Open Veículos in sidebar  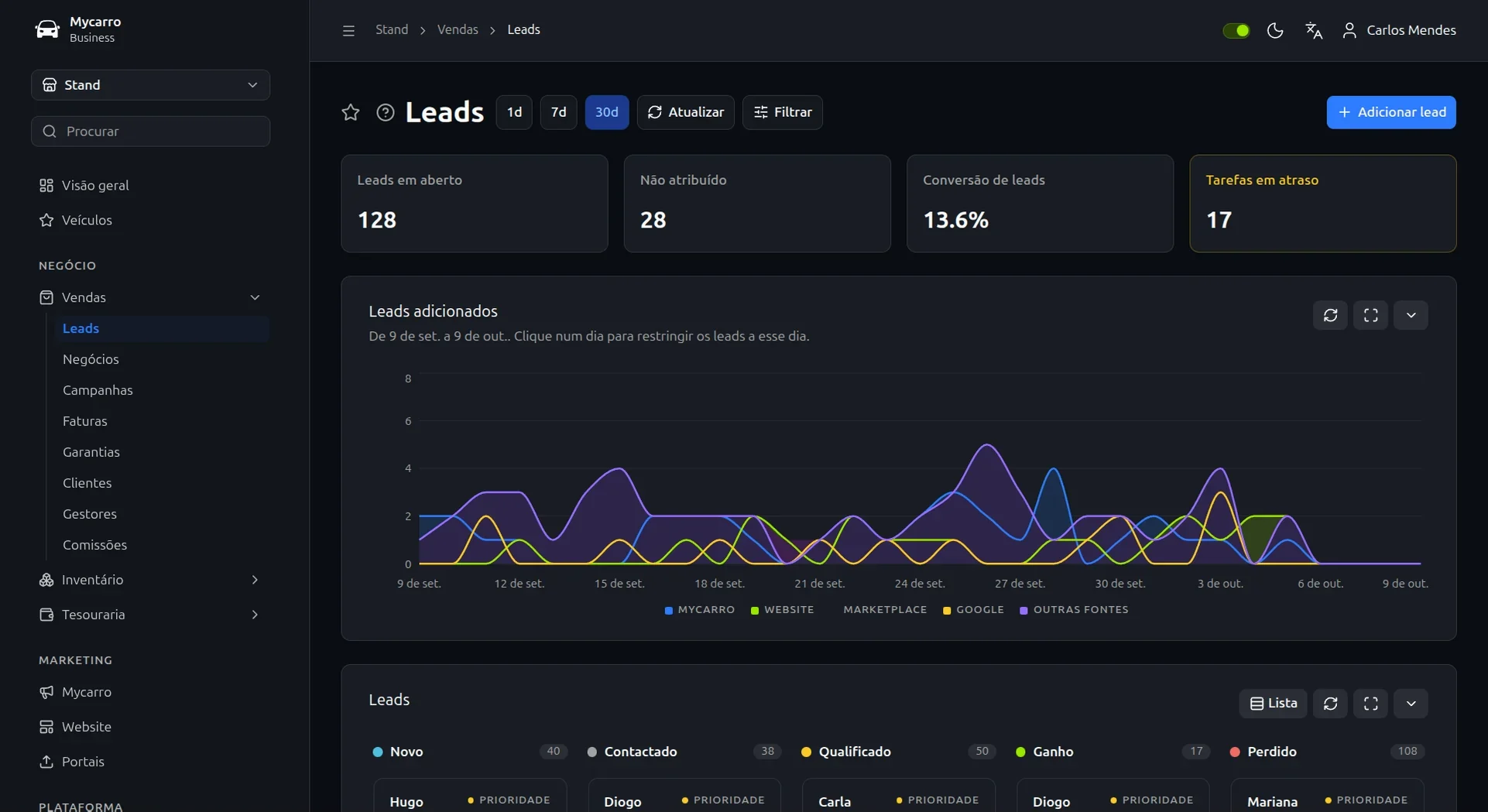150,220
